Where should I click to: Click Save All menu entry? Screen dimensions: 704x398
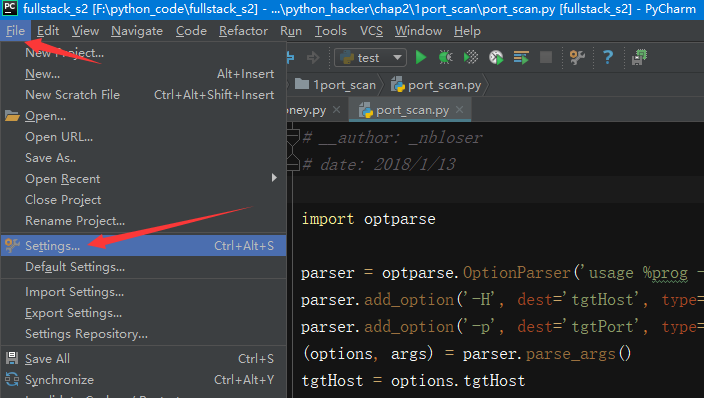pyautogui.click(x=144, y=358)
